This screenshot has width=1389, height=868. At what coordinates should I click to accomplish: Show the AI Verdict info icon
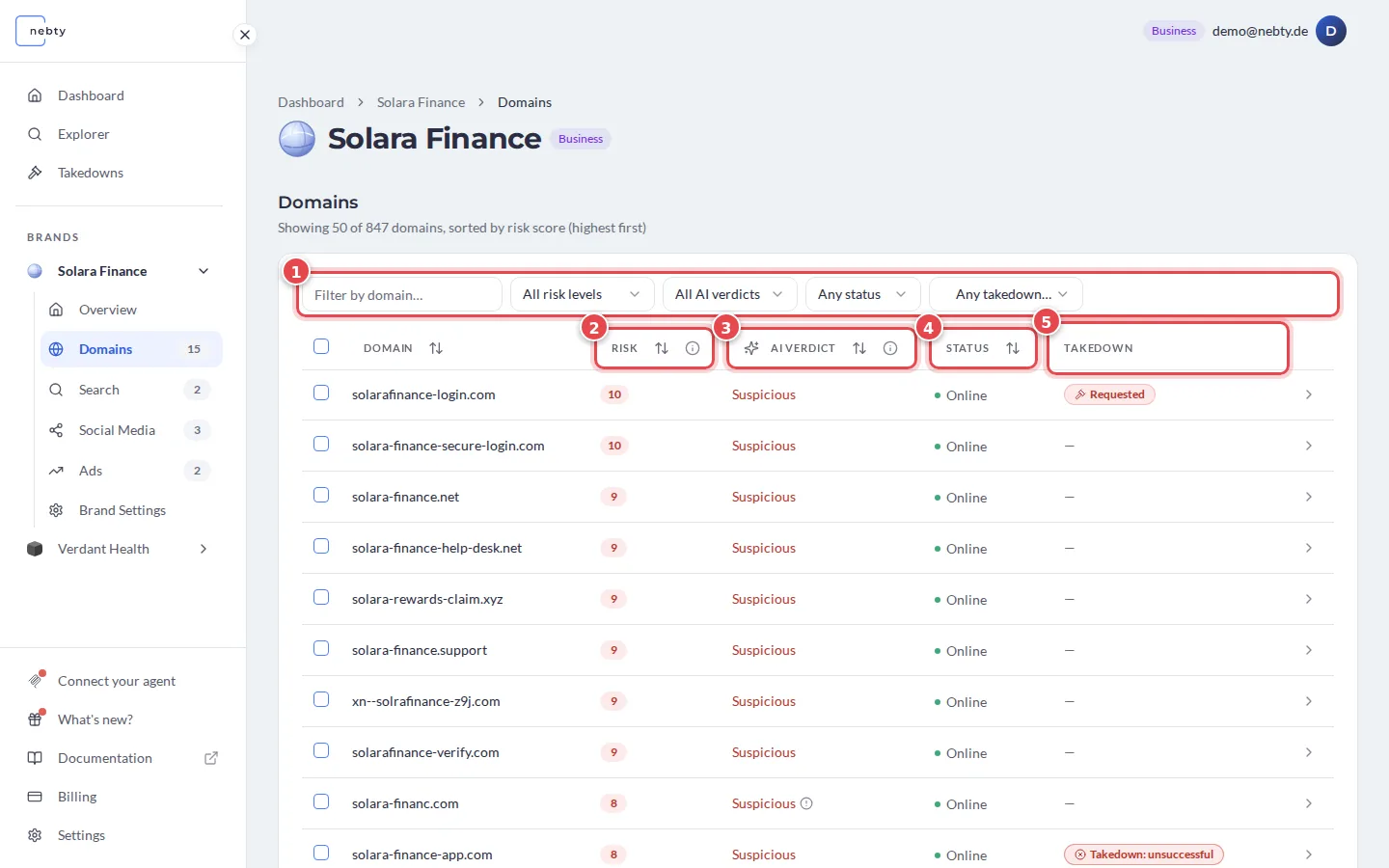point(890,348)
